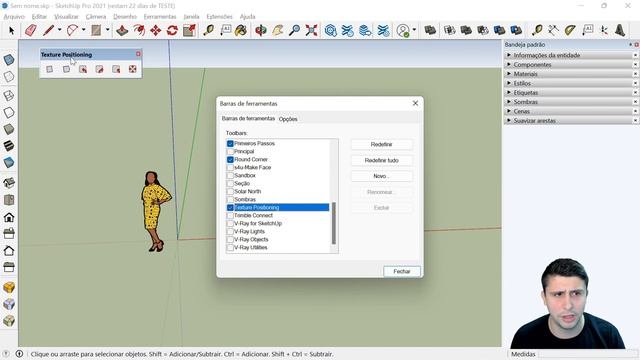Image resolution: width=640 pixels, height=360 pixels.
Task: Check the V-Ray for SketchUp checkbox
Action: point(230,223)
